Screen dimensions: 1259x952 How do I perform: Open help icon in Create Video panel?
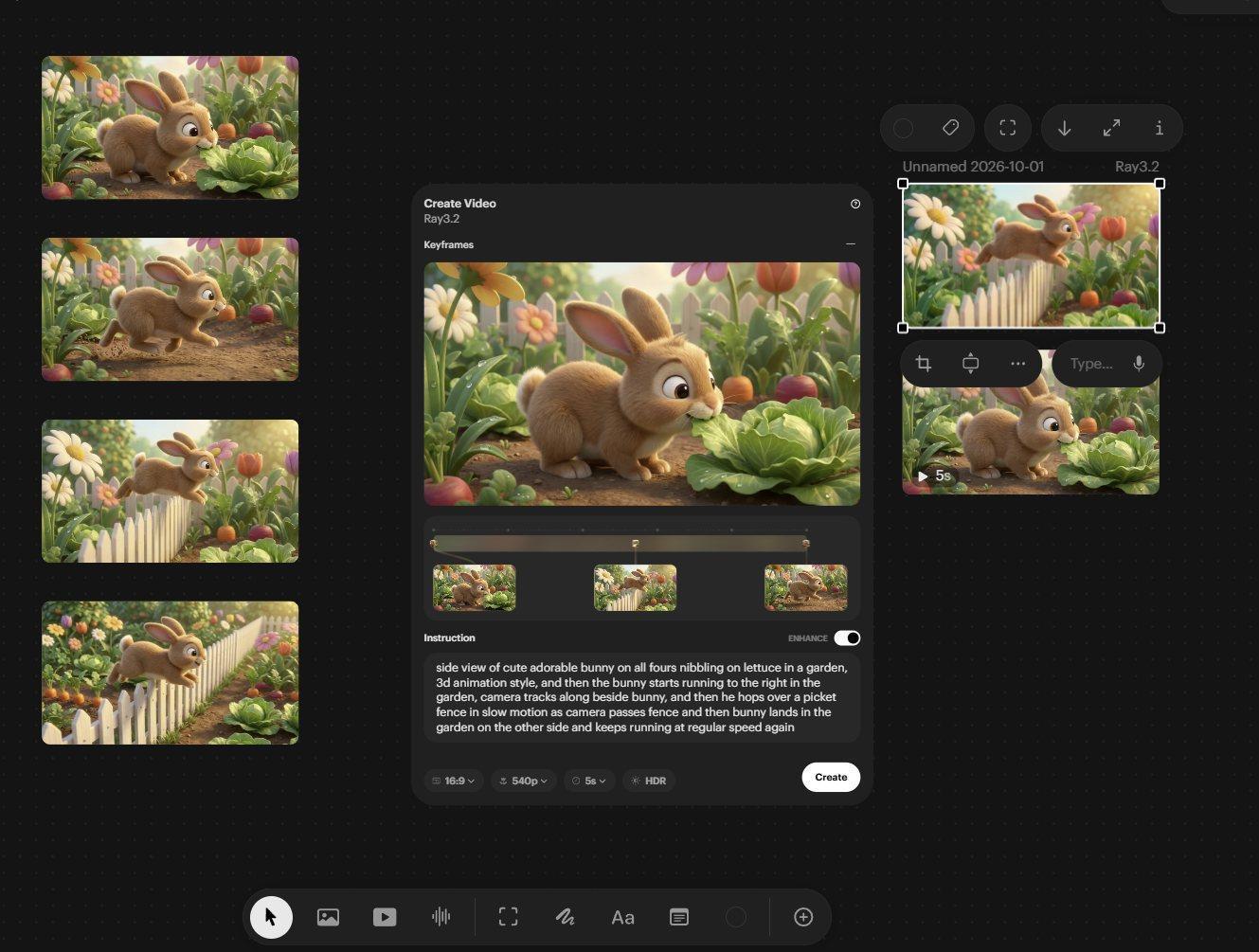(855, 204)
